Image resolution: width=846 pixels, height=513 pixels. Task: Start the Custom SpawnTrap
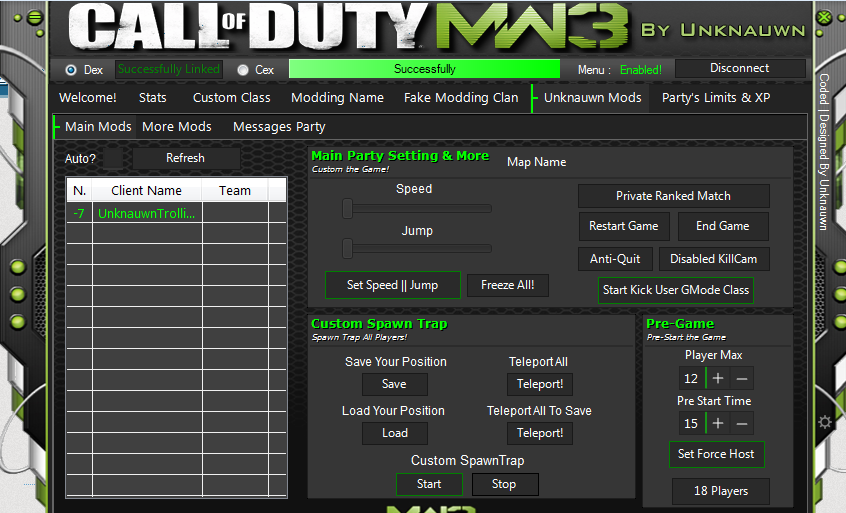click(x=429, y=484)
